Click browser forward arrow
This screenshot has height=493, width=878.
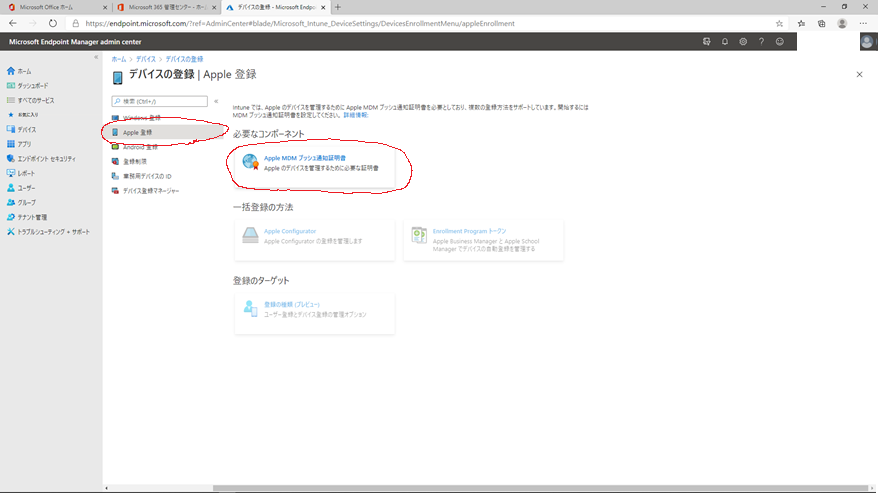click(32, 24)
